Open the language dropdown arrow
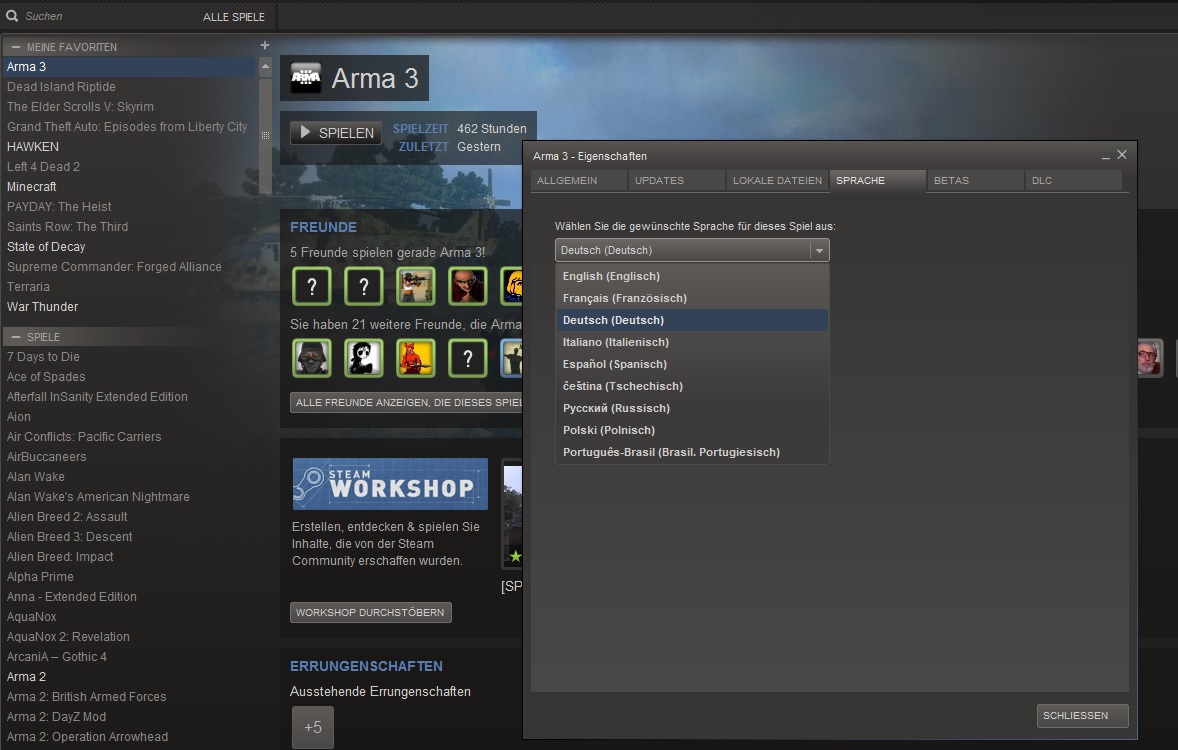The image size is (1178, 750). point(819,250)
